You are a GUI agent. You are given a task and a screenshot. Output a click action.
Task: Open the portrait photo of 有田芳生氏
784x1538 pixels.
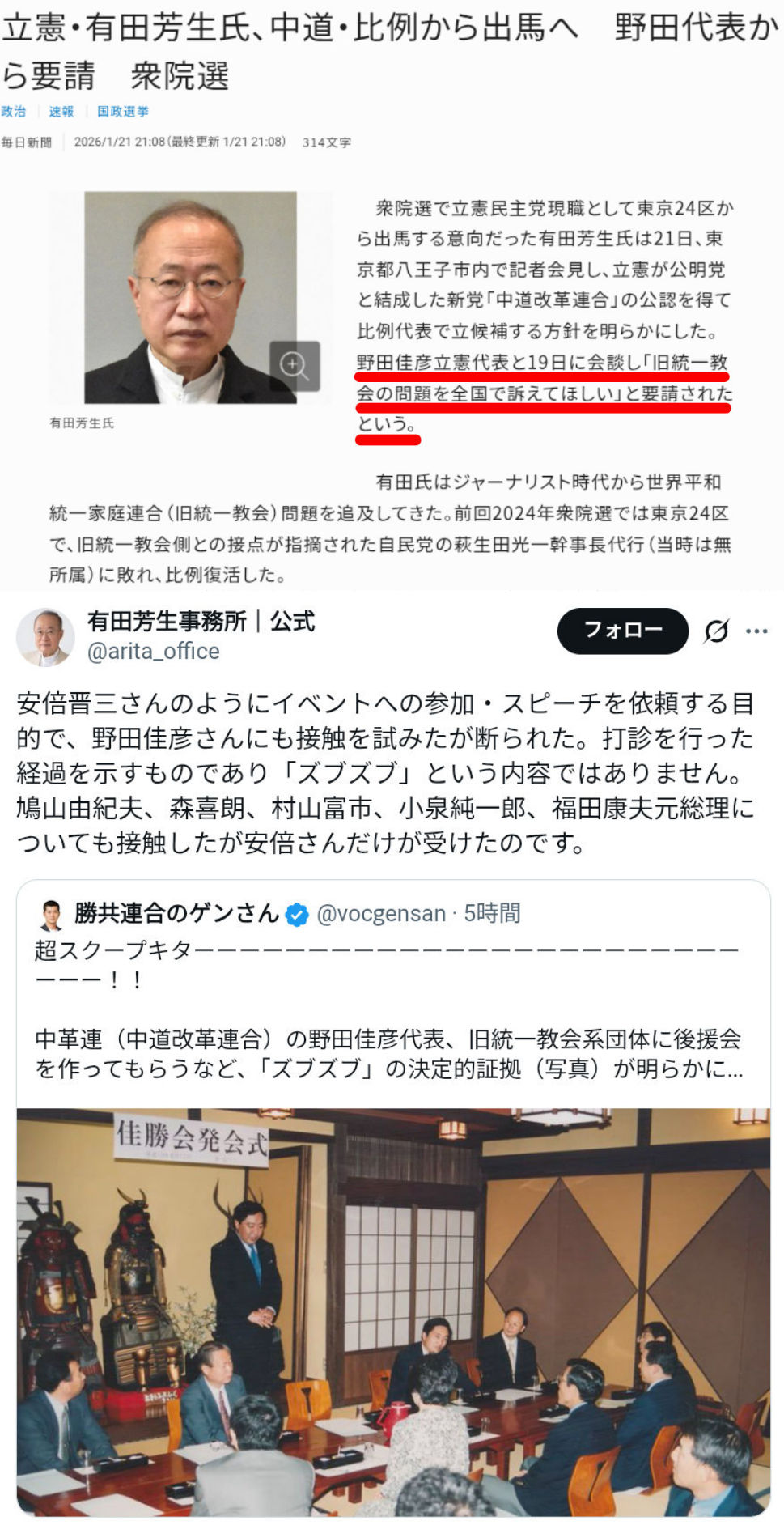(190, 297)
